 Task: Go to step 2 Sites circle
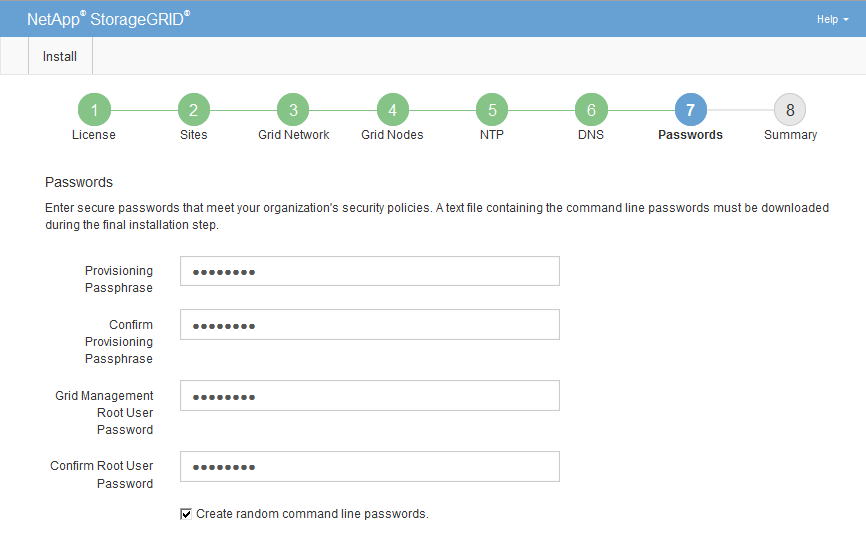click(193, 110)
